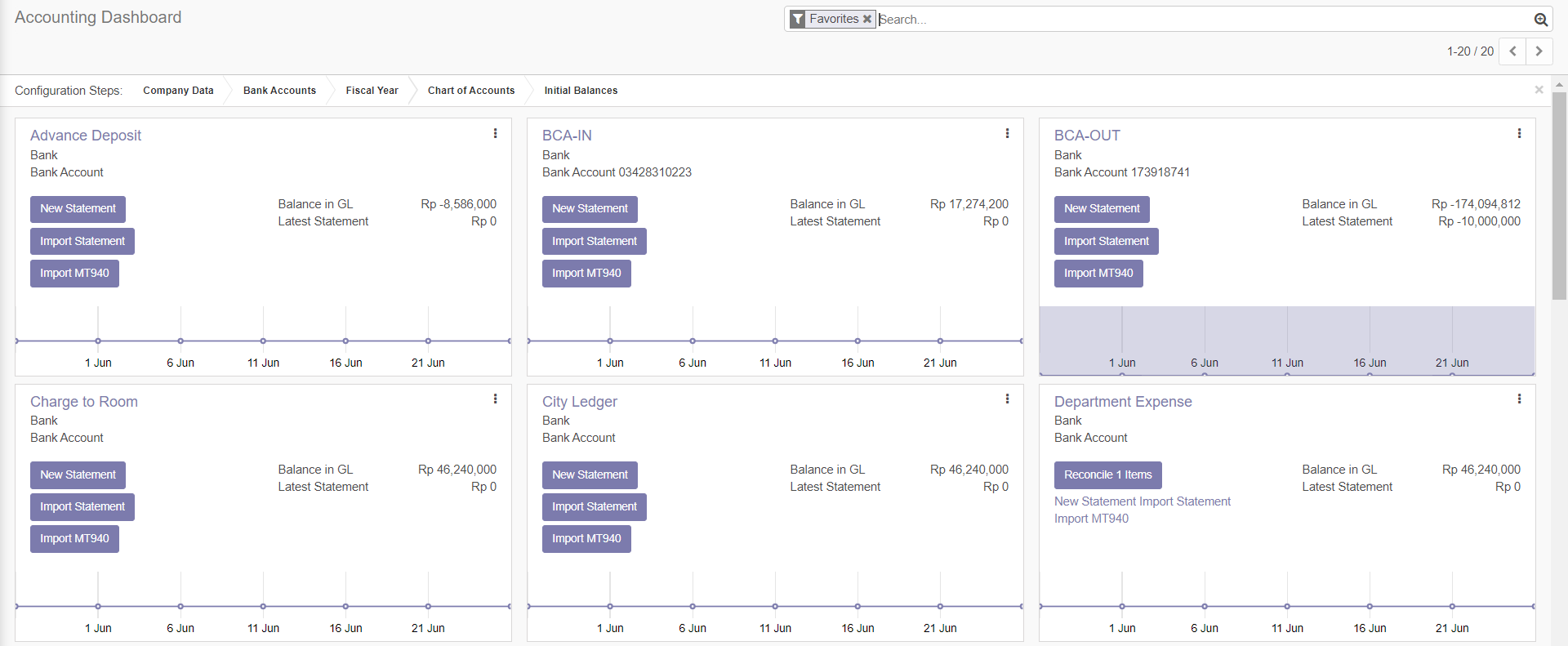The image size is (1568, 646).
Task: Click Import Statement in BCA-IN card
Action: pos(595,241)
